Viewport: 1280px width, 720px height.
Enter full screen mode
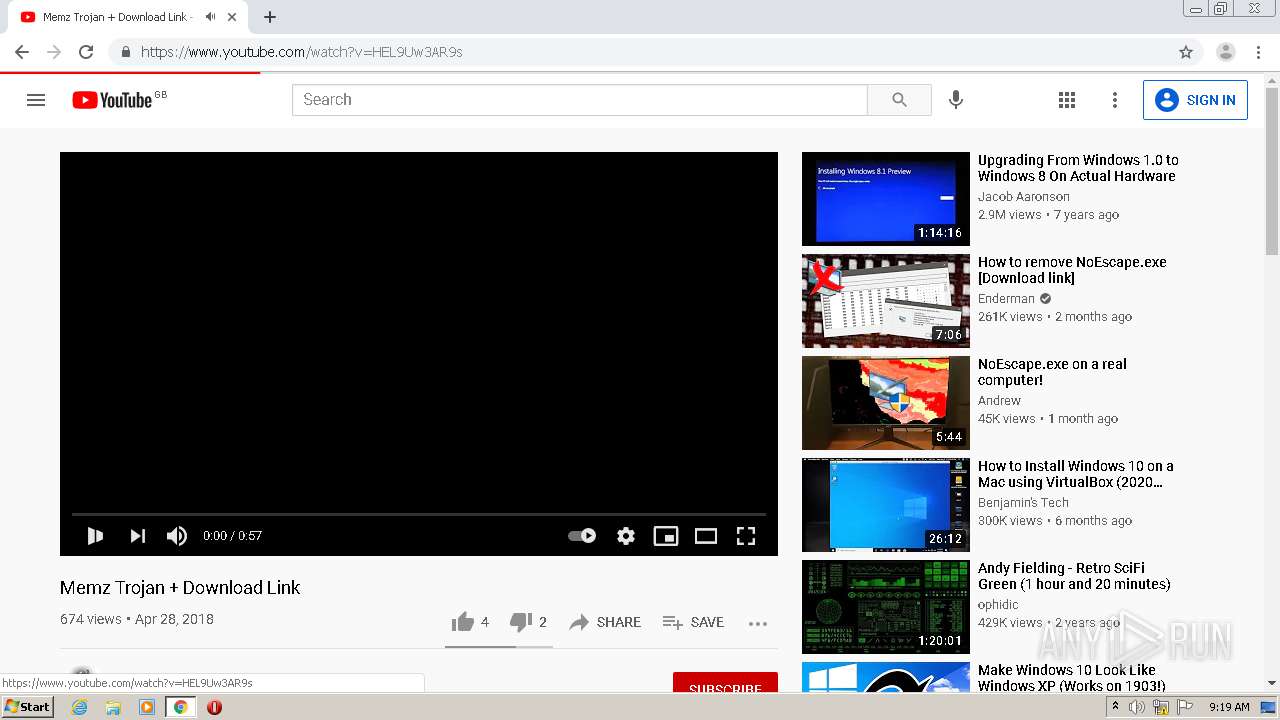tap(746, 536)
